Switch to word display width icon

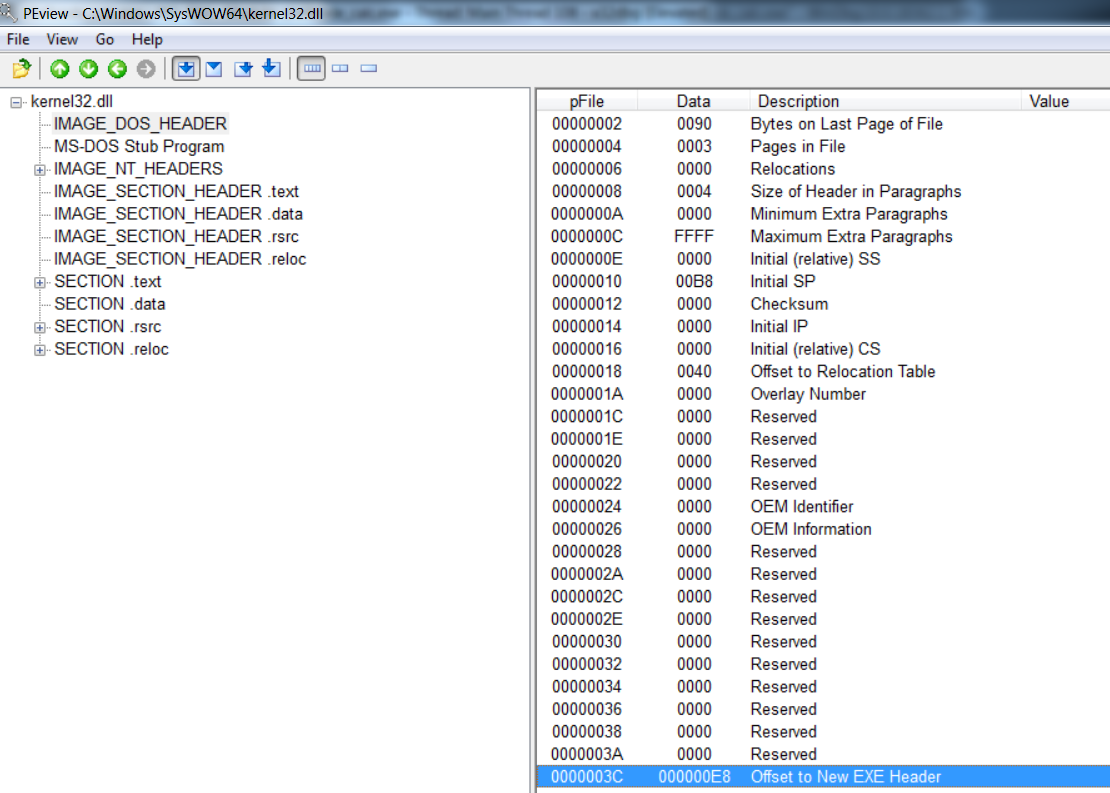(340, 68)
